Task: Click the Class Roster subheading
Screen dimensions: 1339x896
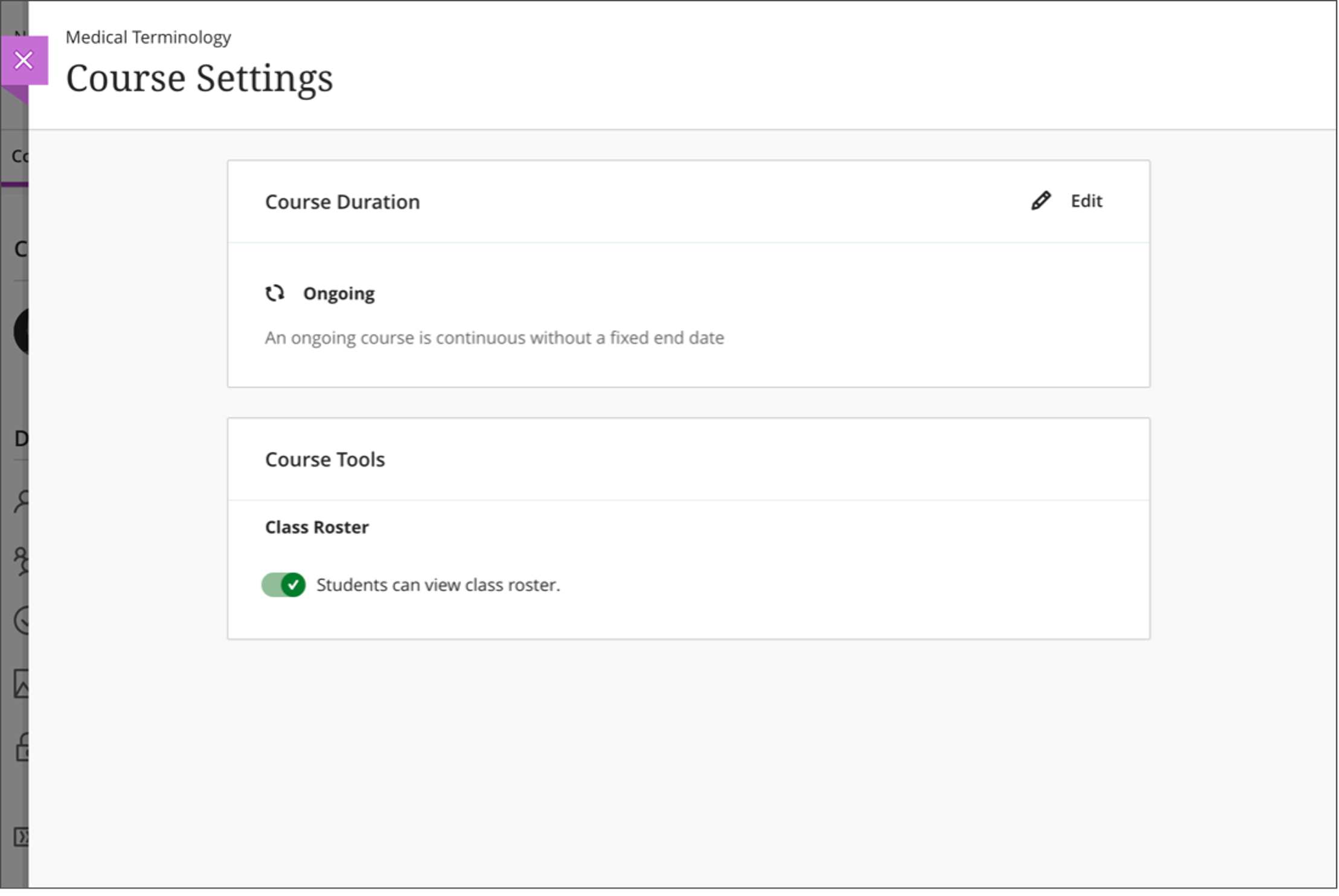Action: (317, 527)
